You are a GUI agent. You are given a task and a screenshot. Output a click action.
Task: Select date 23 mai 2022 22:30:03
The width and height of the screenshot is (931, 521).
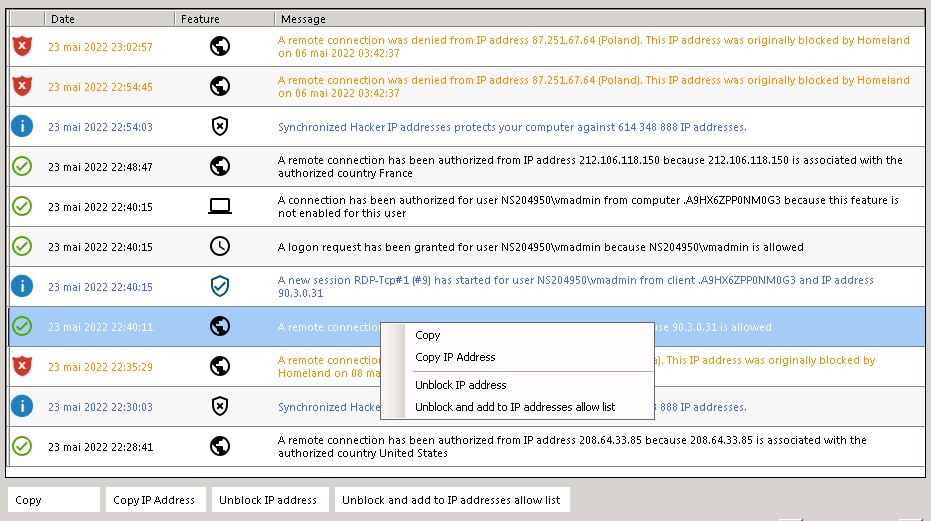[x=100, y=407]
